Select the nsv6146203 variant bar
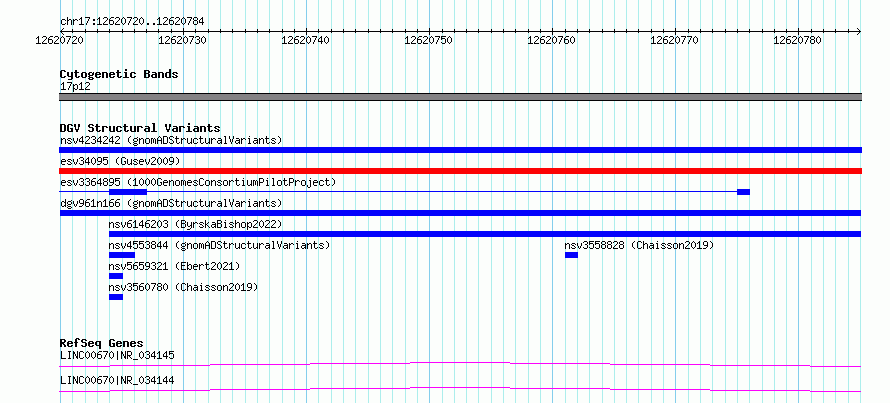890x403 pixels. pyautogui.click(x=485, y=234)
